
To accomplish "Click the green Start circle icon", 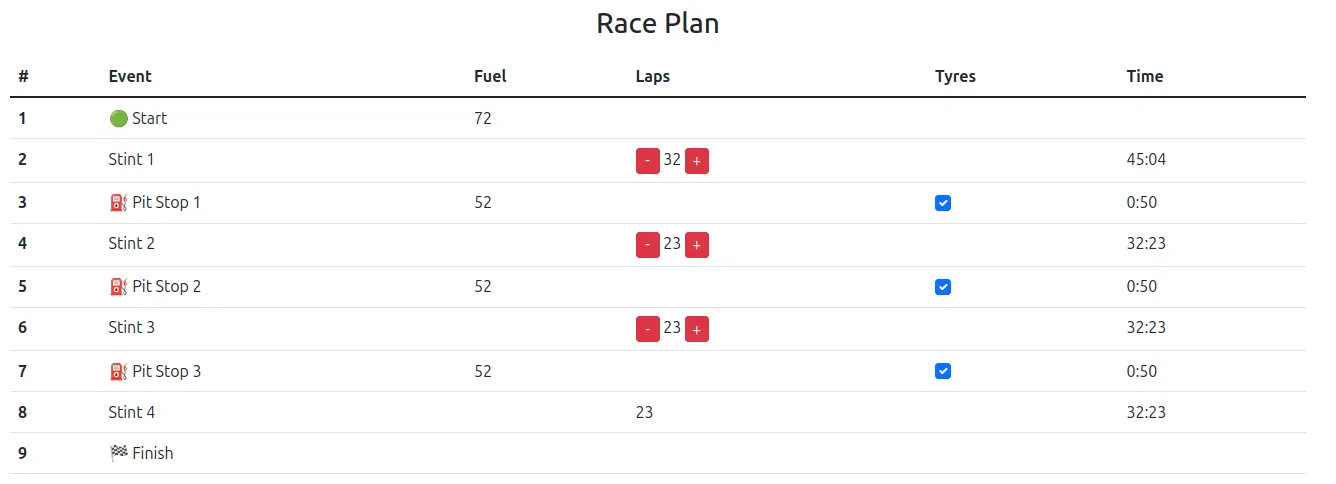I will click(x=118, y=119).
